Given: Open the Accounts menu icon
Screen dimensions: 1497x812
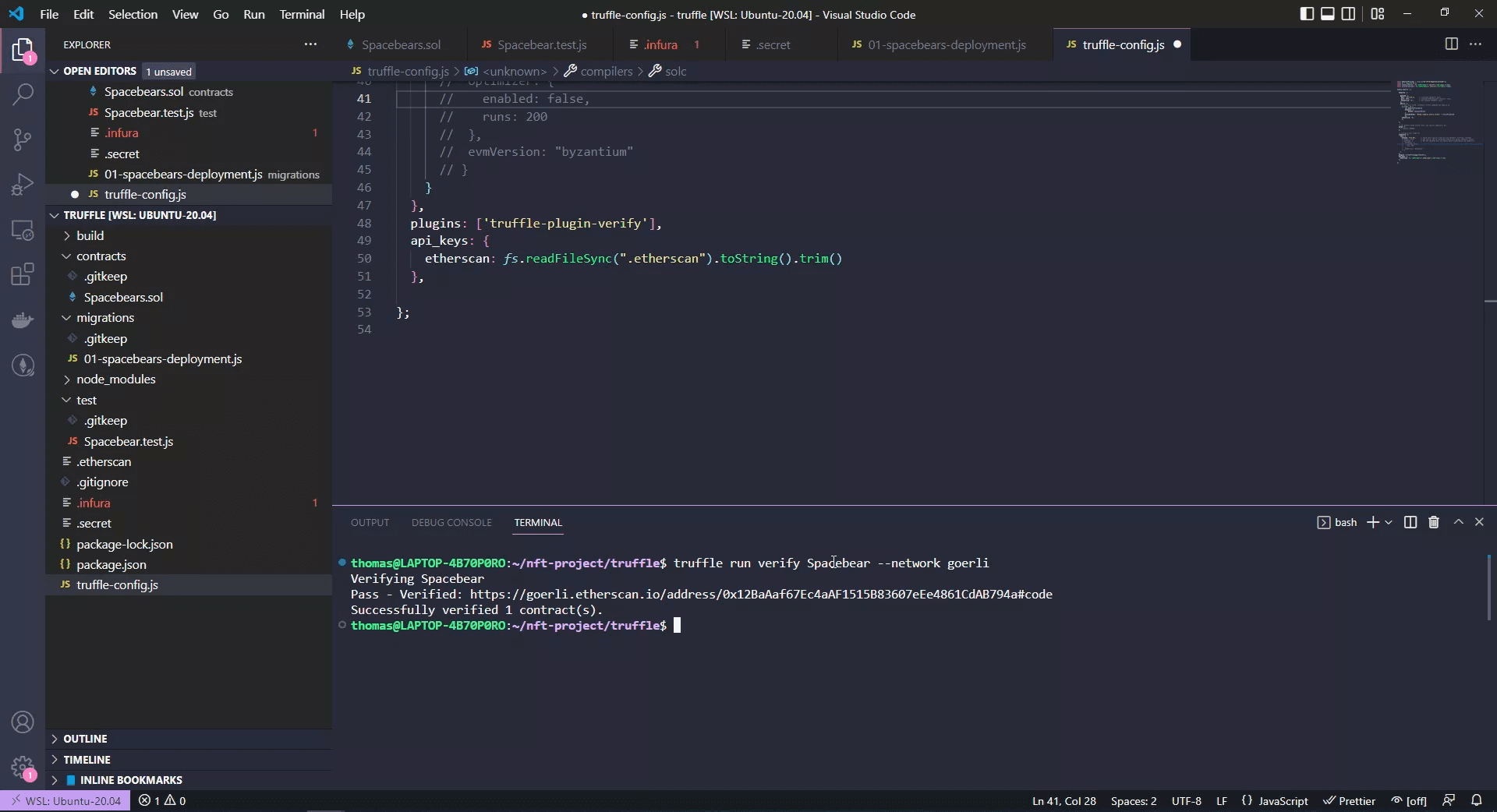Looking at the screenshot, I should [x=23, y=722].
